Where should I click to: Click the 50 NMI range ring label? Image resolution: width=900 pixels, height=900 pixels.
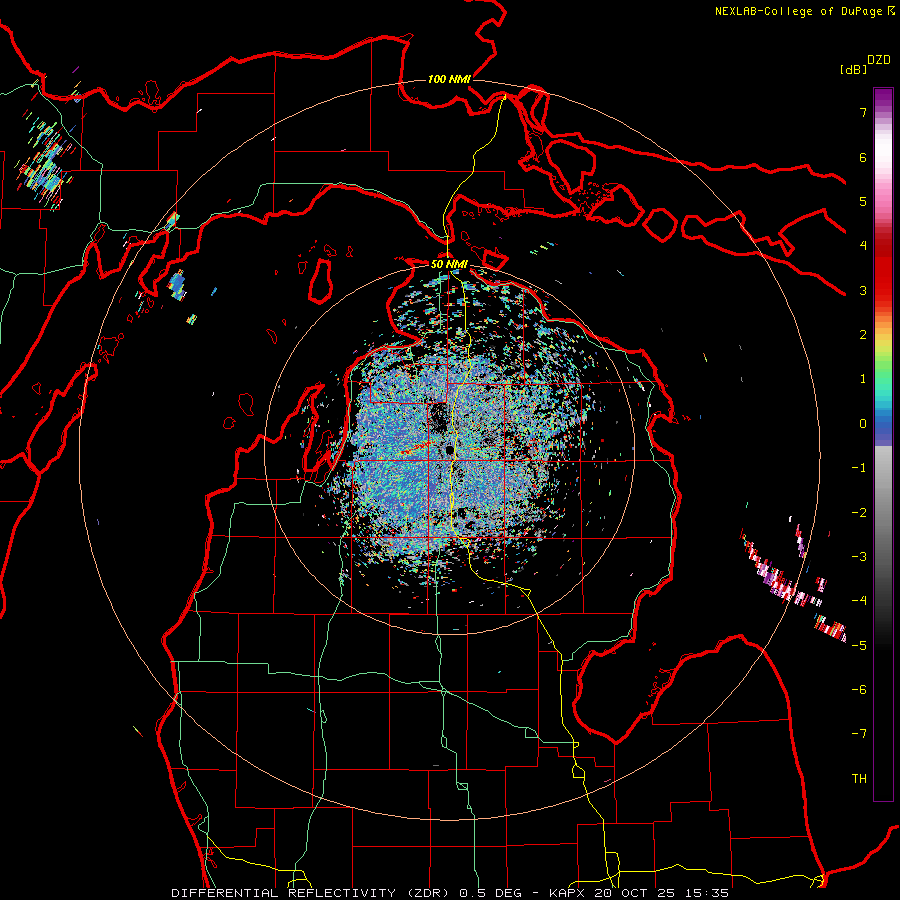(449, 264)
